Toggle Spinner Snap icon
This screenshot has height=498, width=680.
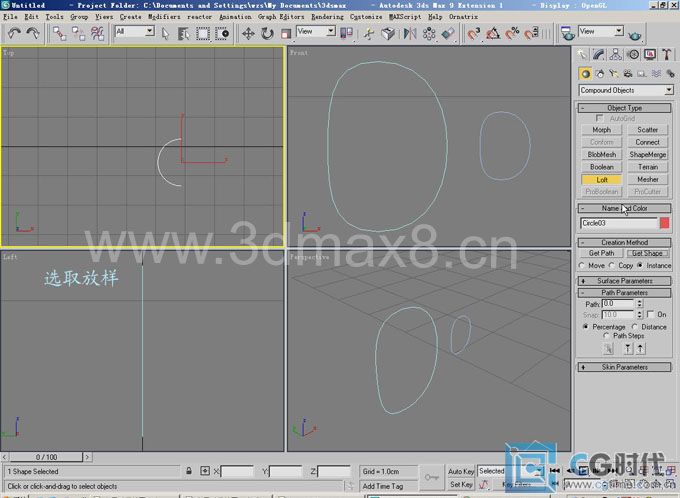click(531, 33)
